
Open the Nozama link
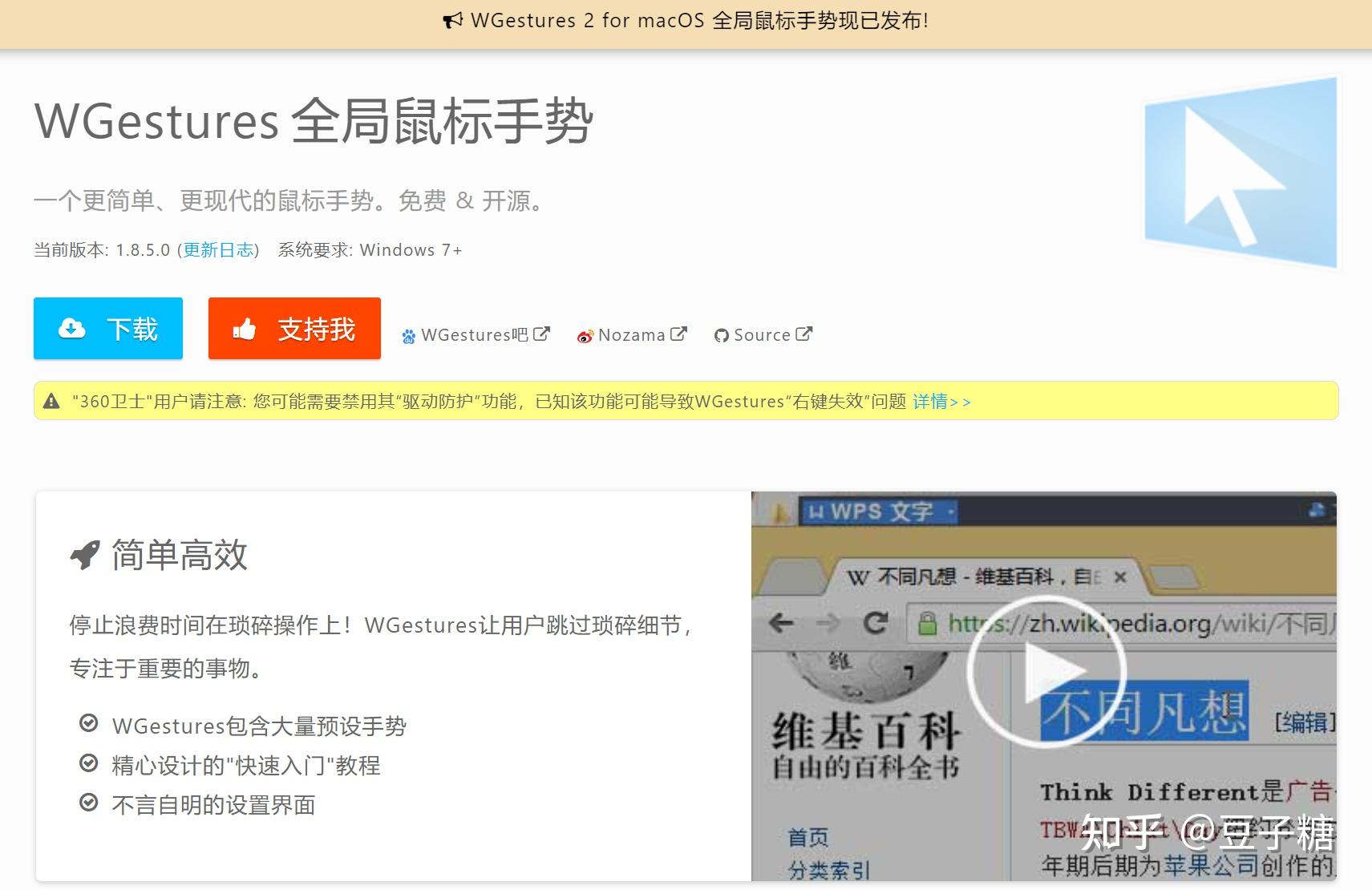pos(632,335)
